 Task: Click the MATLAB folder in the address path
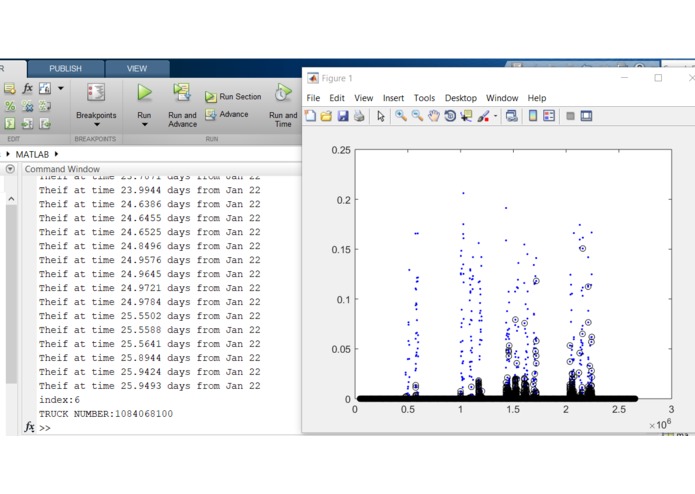[32, 154]
